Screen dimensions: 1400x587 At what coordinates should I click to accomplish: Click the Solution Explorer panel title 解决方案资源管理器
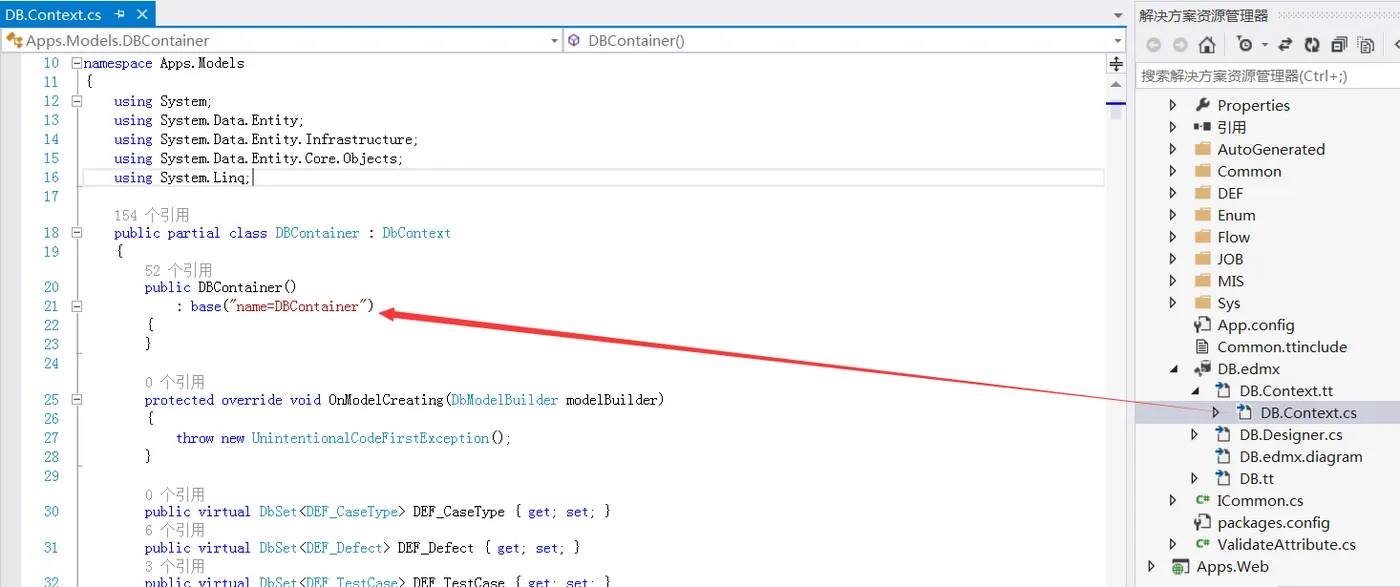click(1203, 15)
